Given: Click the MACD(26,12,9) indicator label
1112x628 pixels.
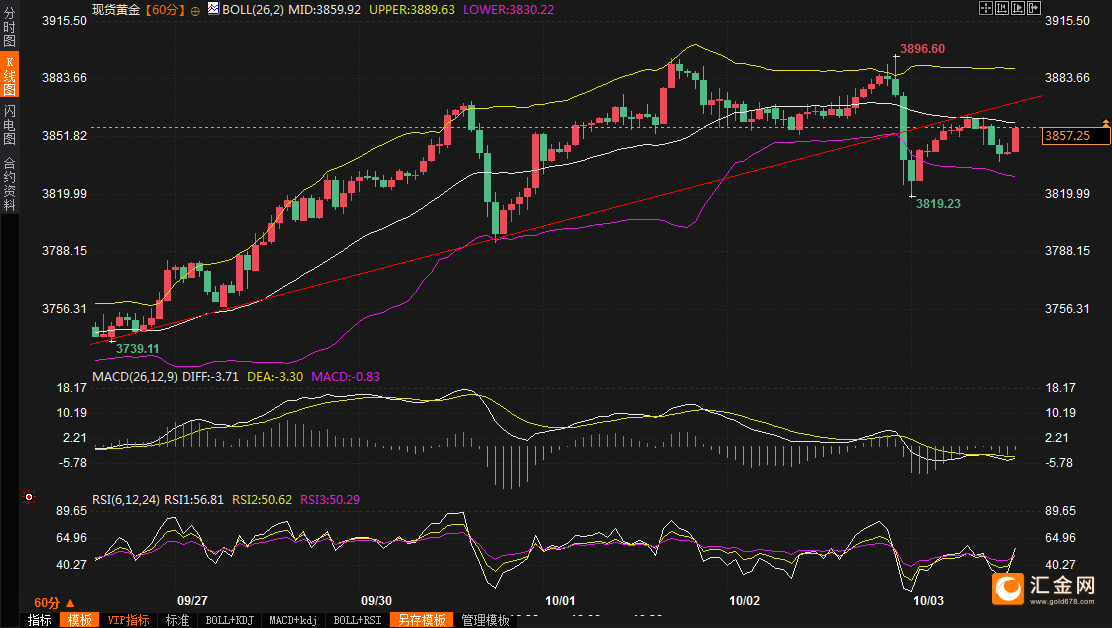Looking at the screenshot, I should 135,376.
